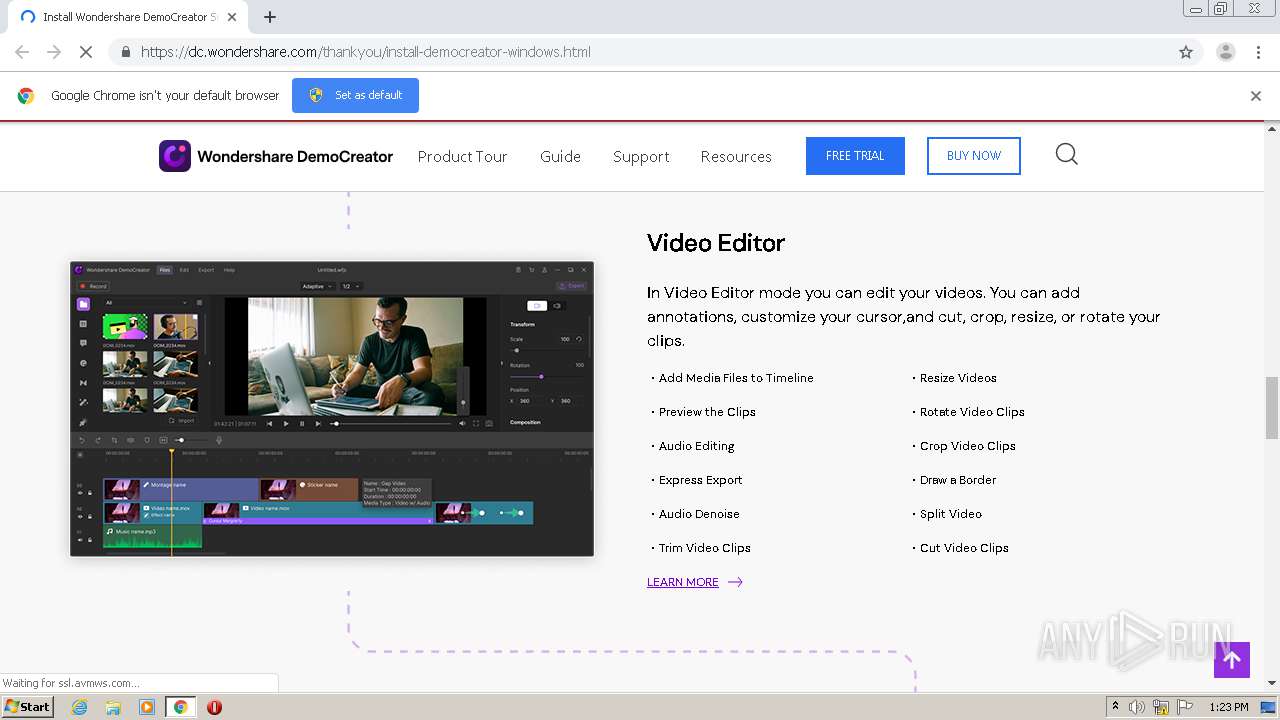Follow the LEARN MORE link
Viewport: 1280px width, 720px height.
point(695,582)
